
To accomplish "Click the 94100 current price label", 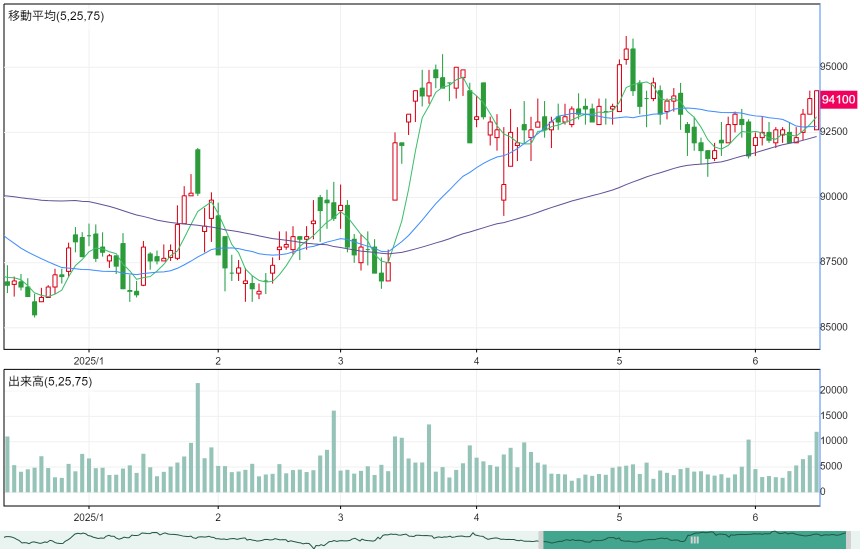I will pyautogui.click(x=839, y=100).
